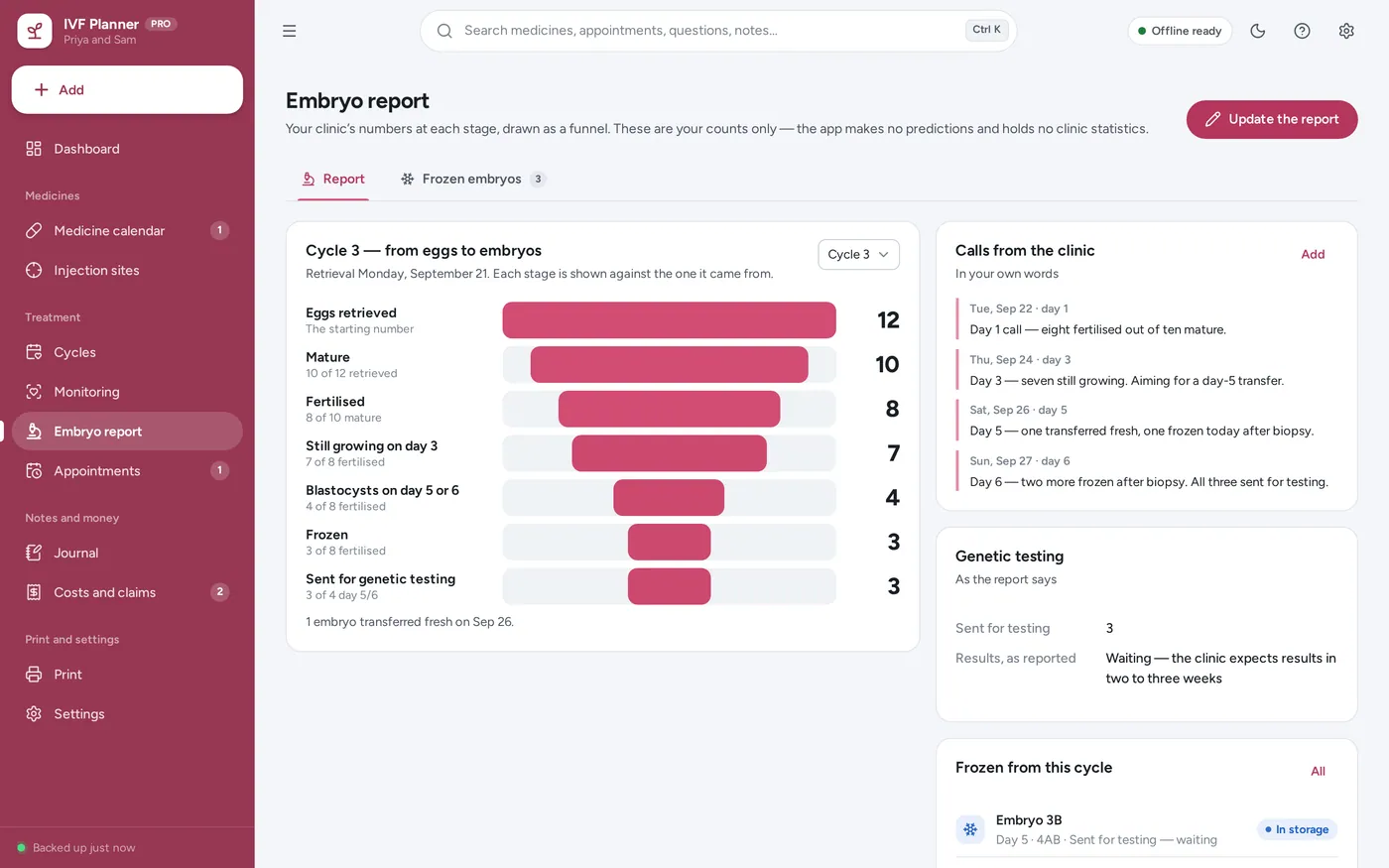Click the Backed up just now status

(76, 848)
